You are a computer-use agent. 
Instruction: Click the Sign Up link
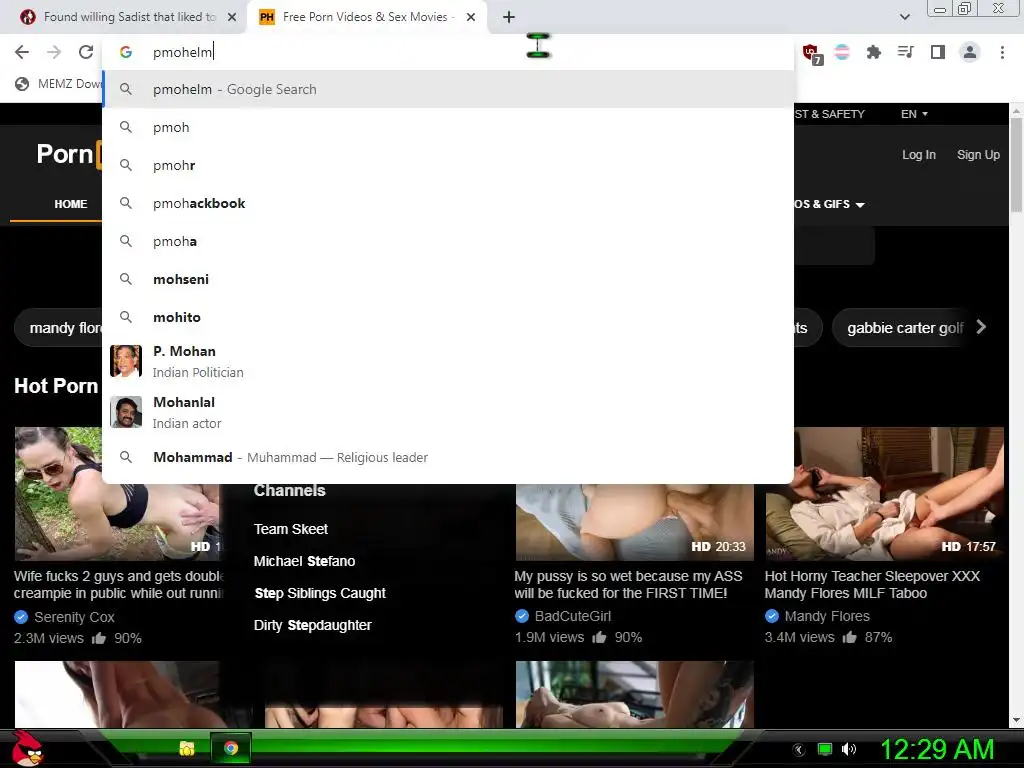pos(978,155)
